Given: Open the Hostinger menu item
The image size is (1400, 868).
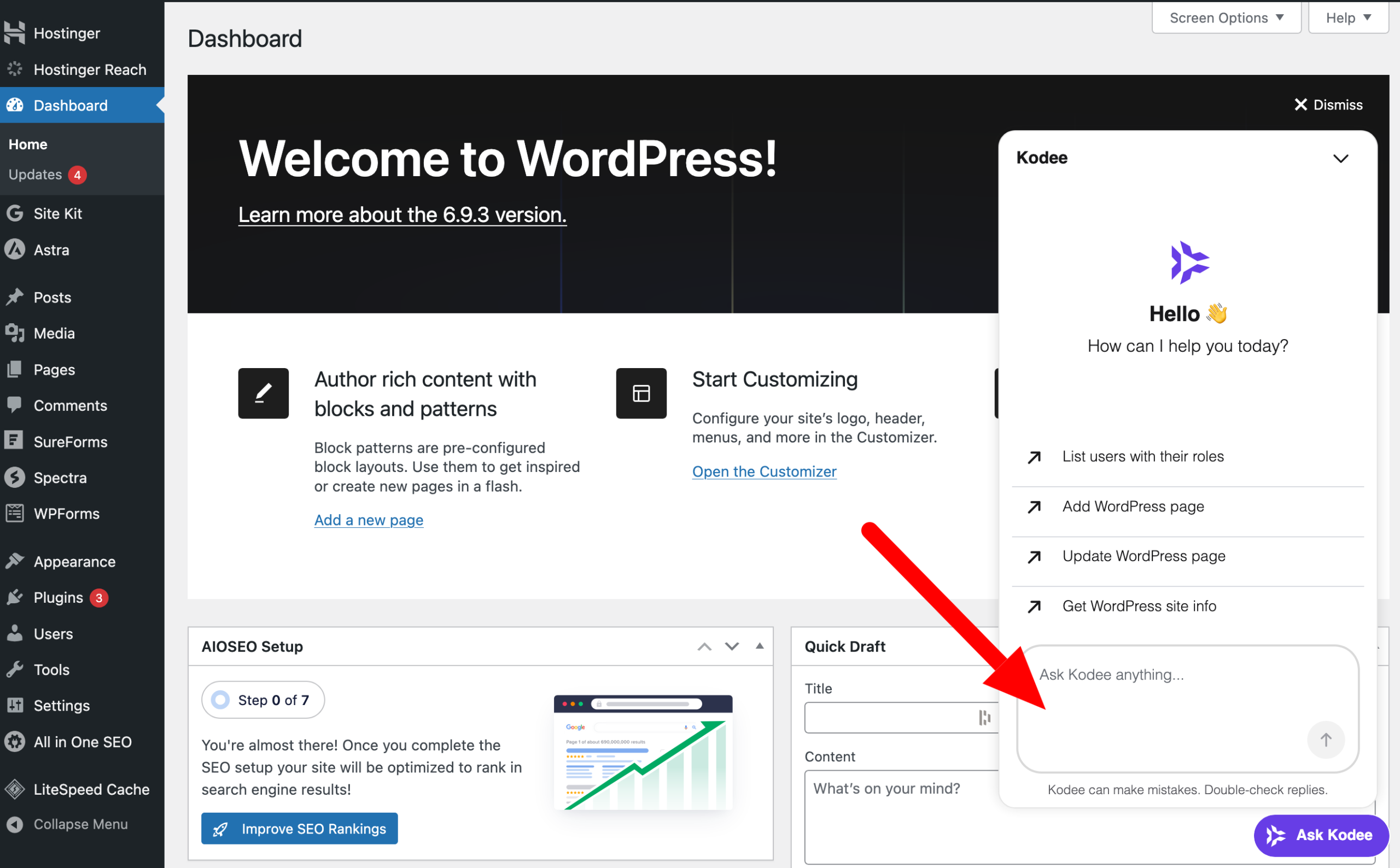Looking at the screenshot, I should coord(82,33).
